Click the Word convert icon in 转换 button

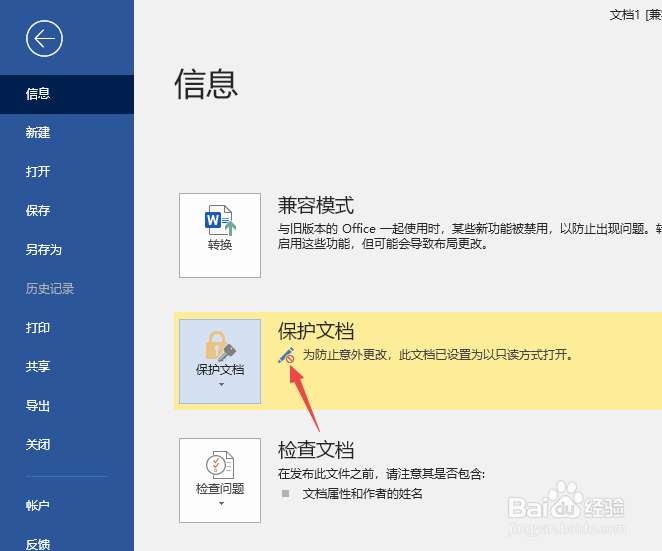pos(220,220)
